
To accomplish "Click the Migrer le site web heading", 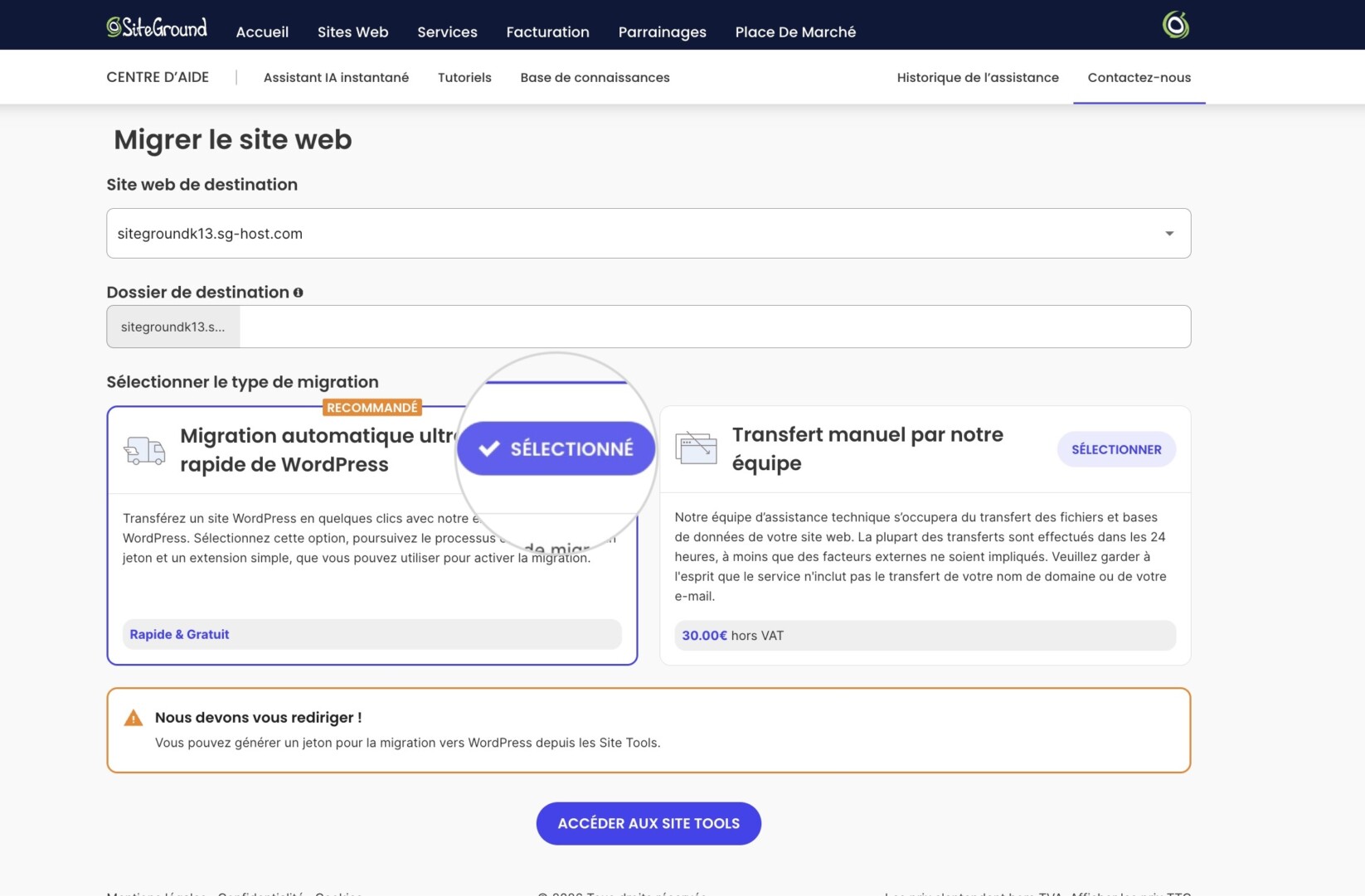I will [x=233, y=139].
